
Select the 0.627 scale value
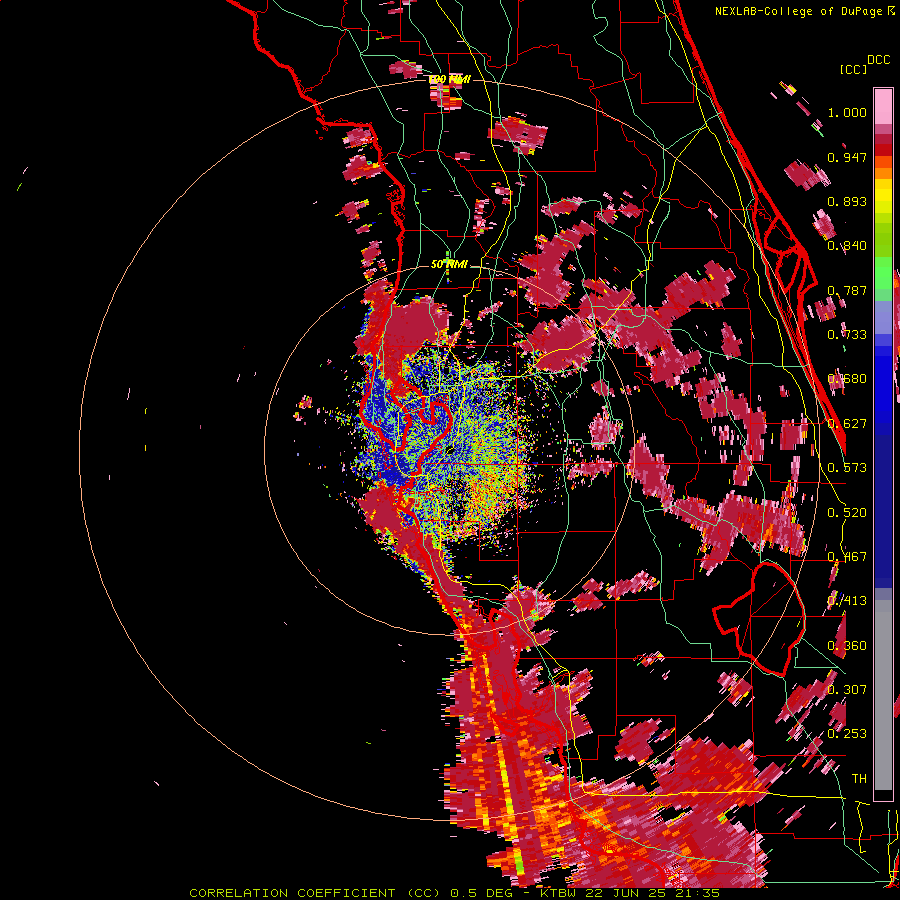[847, 424]
